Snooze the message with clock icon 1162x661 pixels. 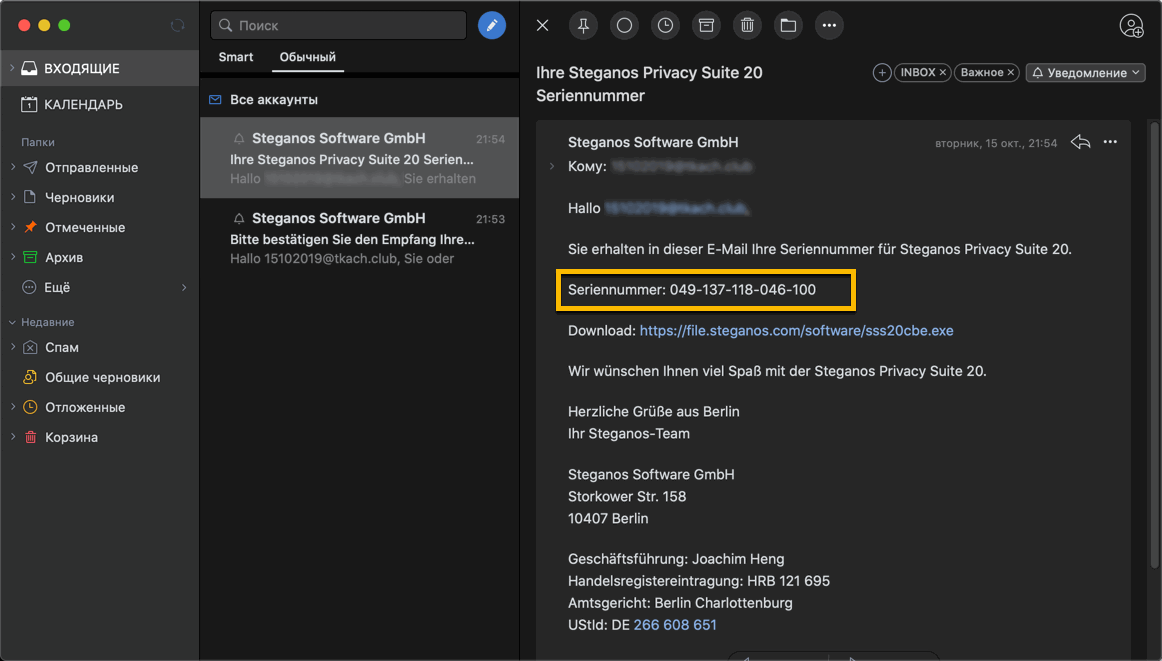point(665,25)
